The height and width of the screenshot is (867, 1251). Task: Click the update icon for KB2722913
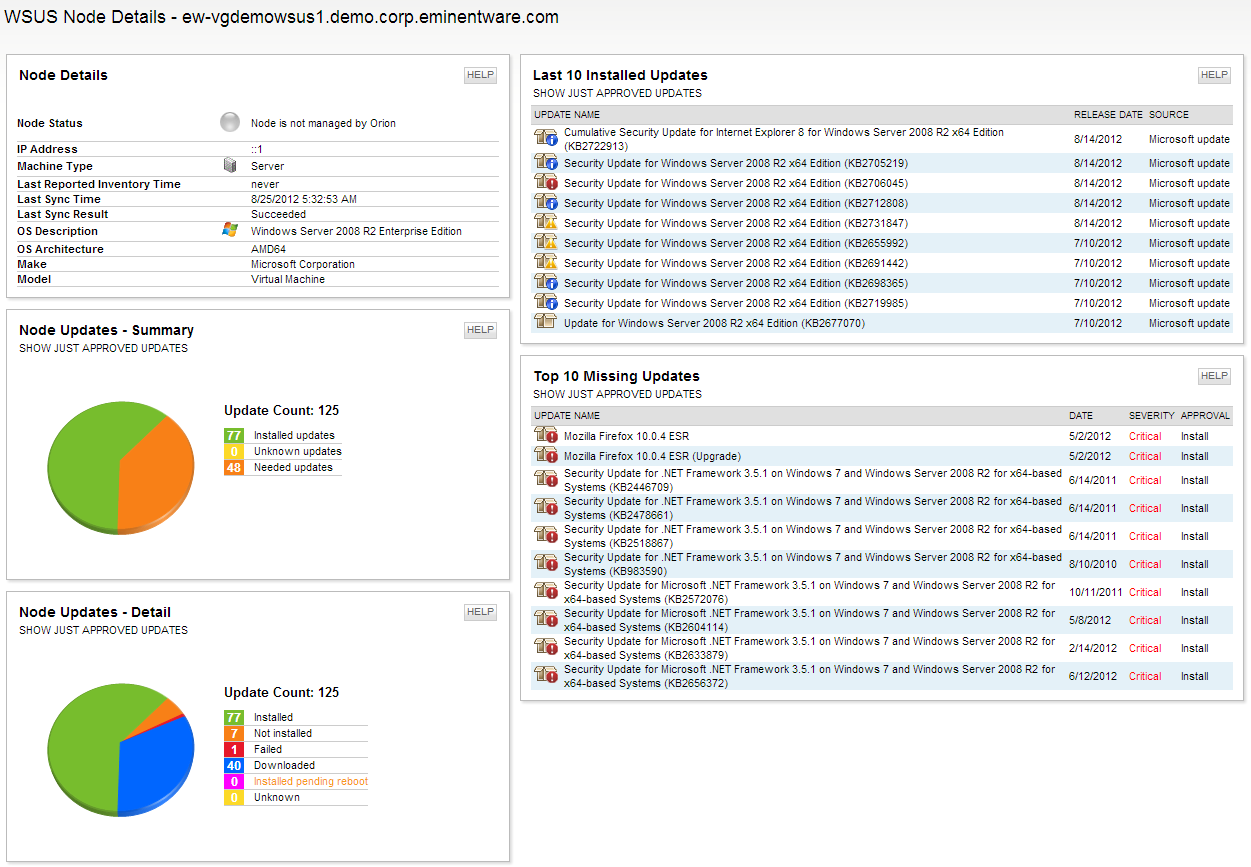click(x=545, y=139)
